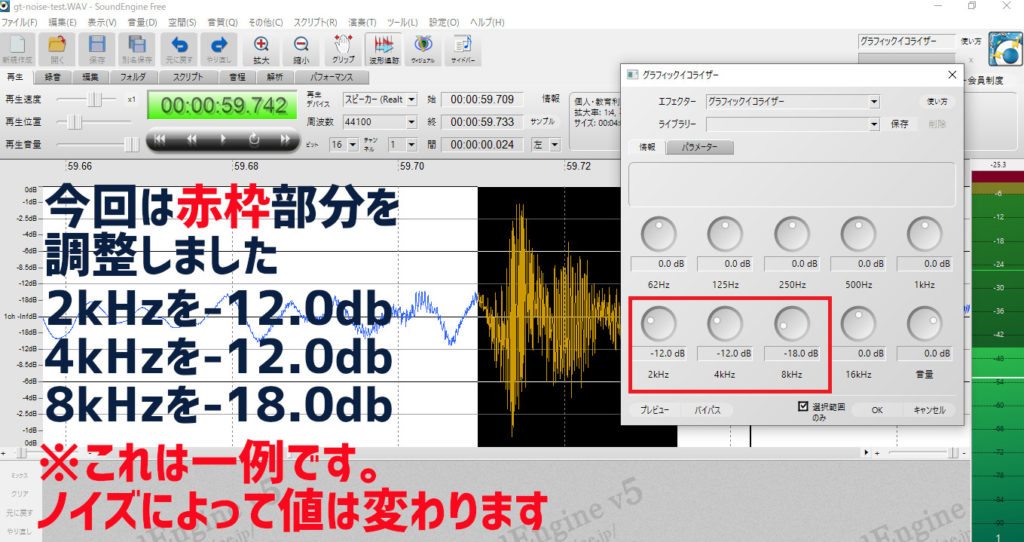This screenshot has height=542, width=1024.
Task: Start playback with the play control
Action: click(223, 138)
